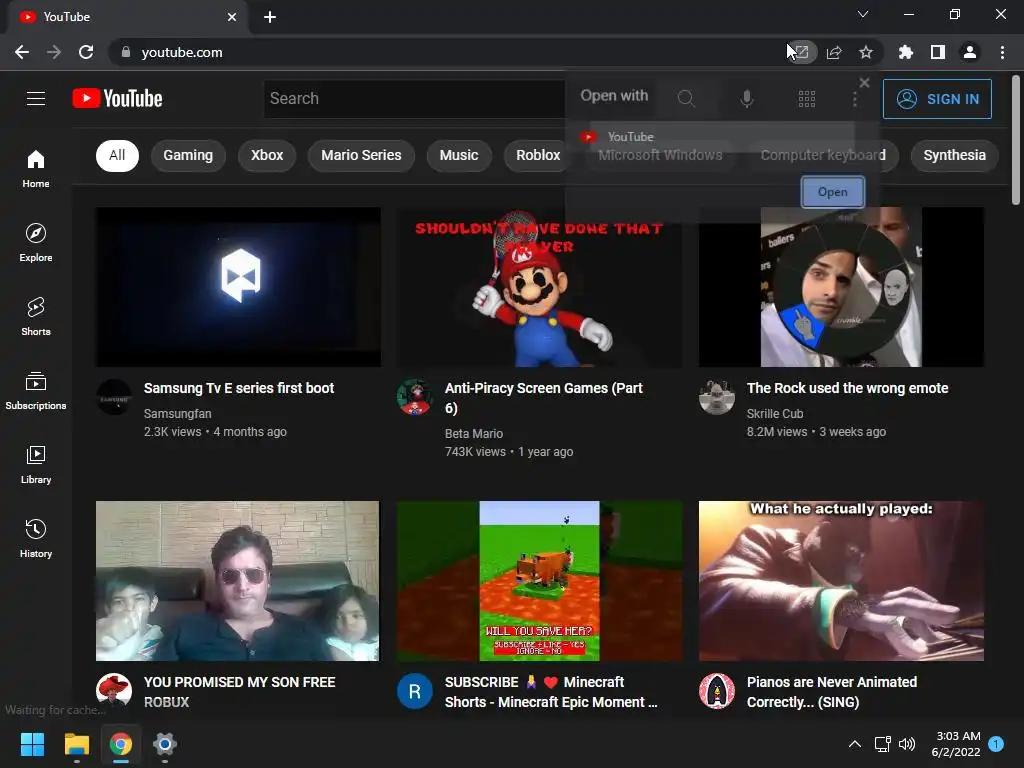This screenshot has width=1024, height=768.
Task: Open YOU PROMISED MY SON thumbnail
Action: [x=238, y=581]
